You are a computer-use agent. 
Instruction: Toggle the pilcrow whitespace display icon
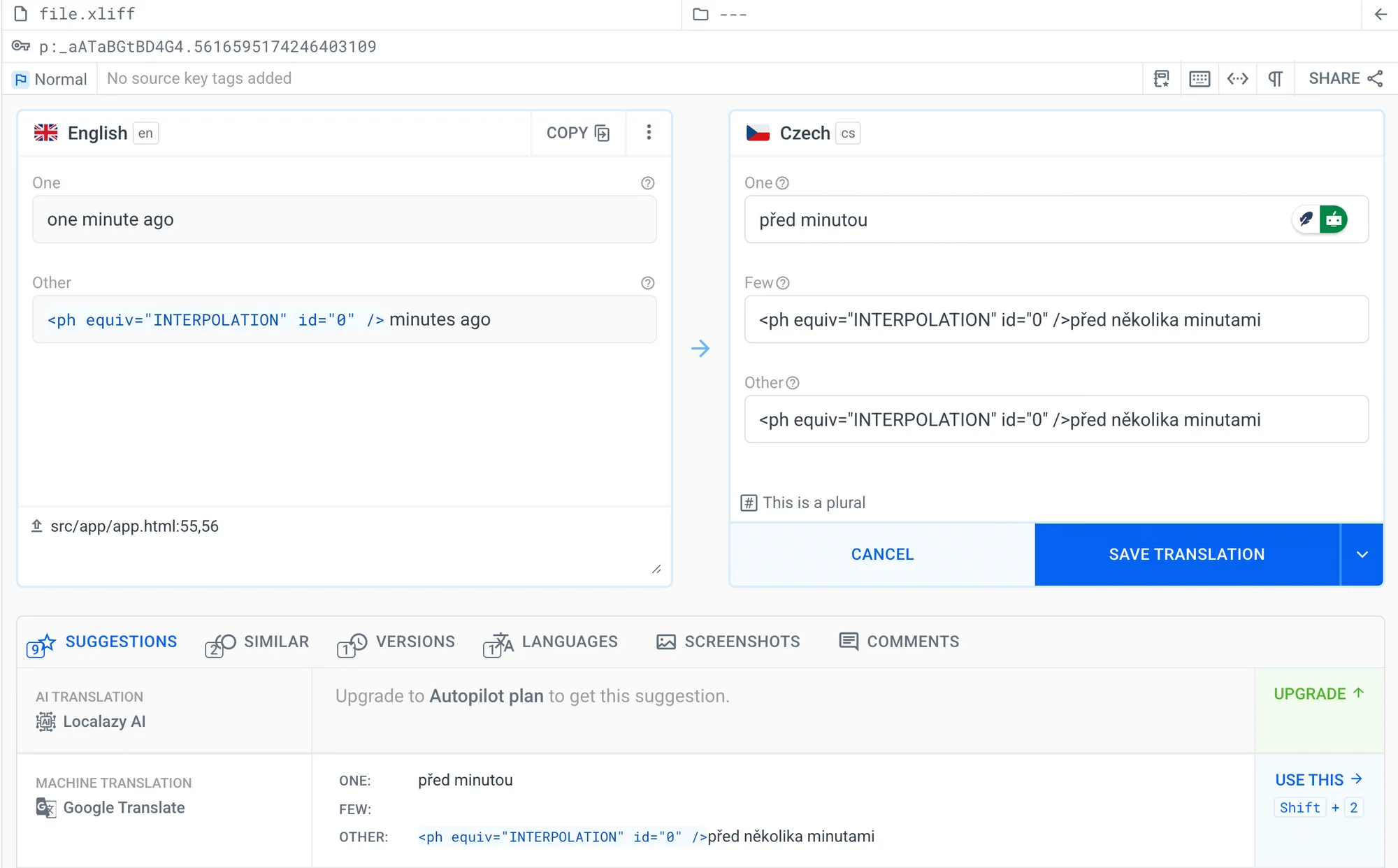pos(1275,79)
